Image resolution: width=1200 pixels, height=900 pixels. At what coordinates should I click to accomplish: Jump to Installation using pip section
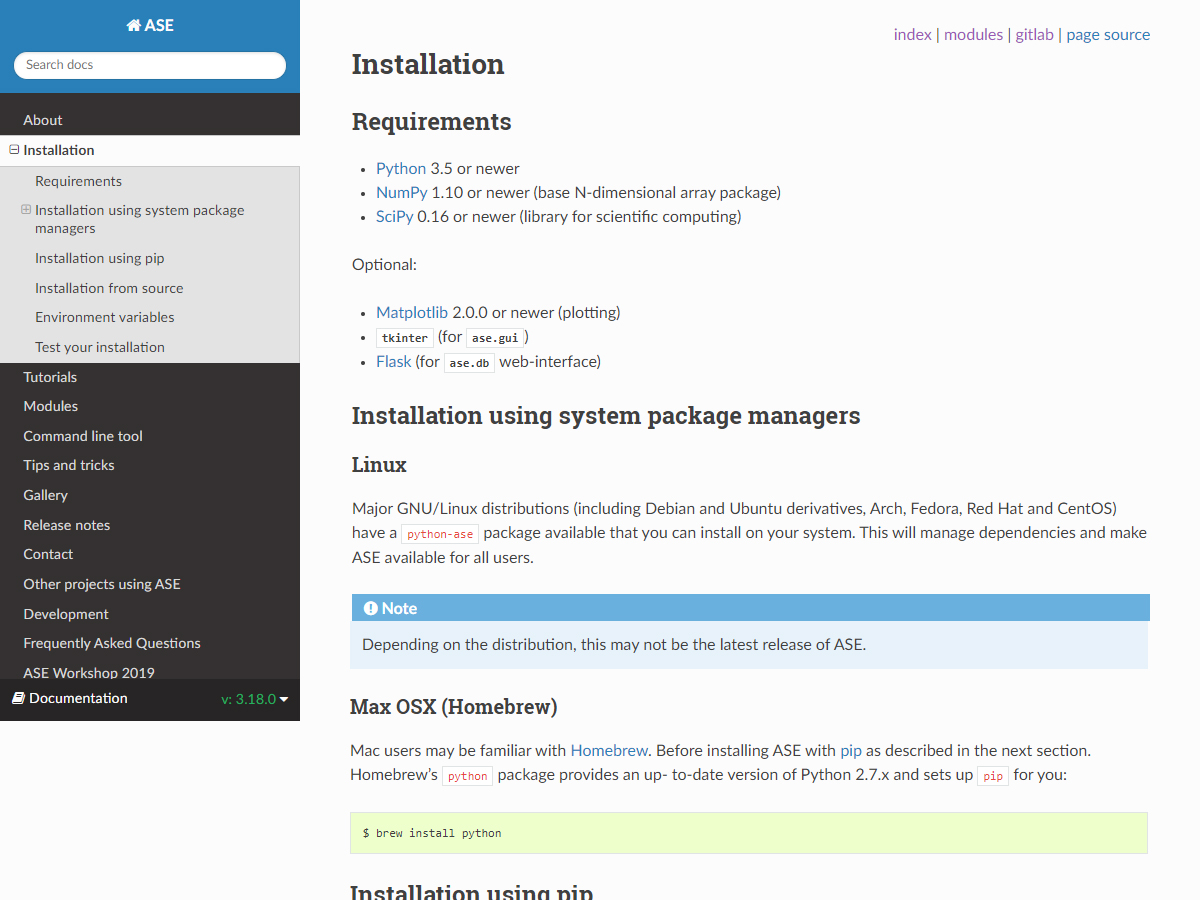tap(99, 258)
